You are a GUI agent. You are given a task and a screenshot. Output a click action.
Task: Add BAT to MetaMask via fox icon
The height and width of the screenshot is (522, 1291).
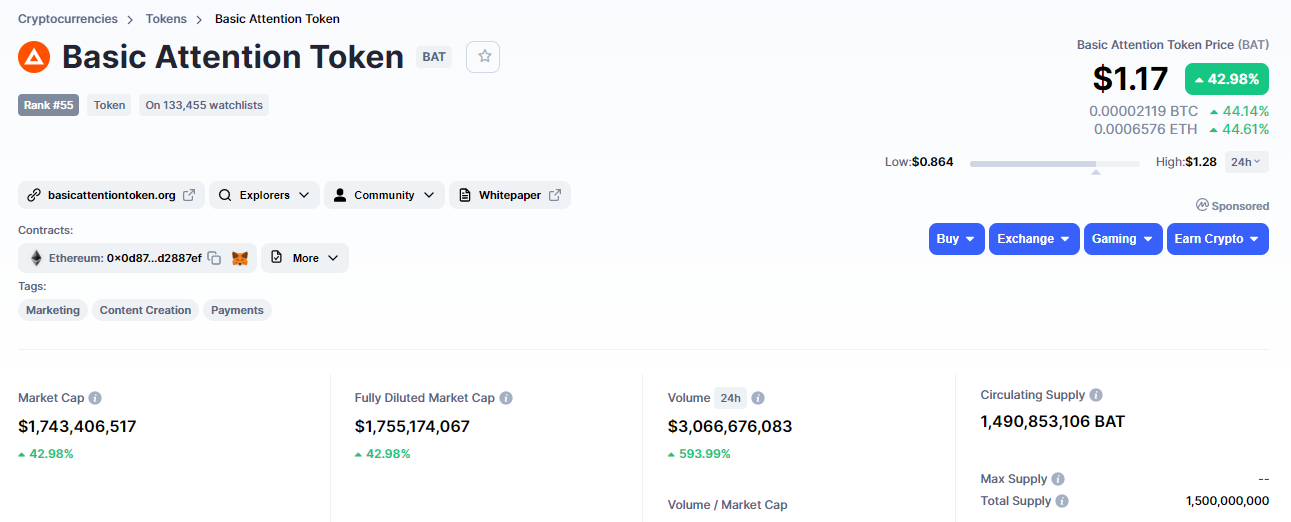click(x=240, y=258)
